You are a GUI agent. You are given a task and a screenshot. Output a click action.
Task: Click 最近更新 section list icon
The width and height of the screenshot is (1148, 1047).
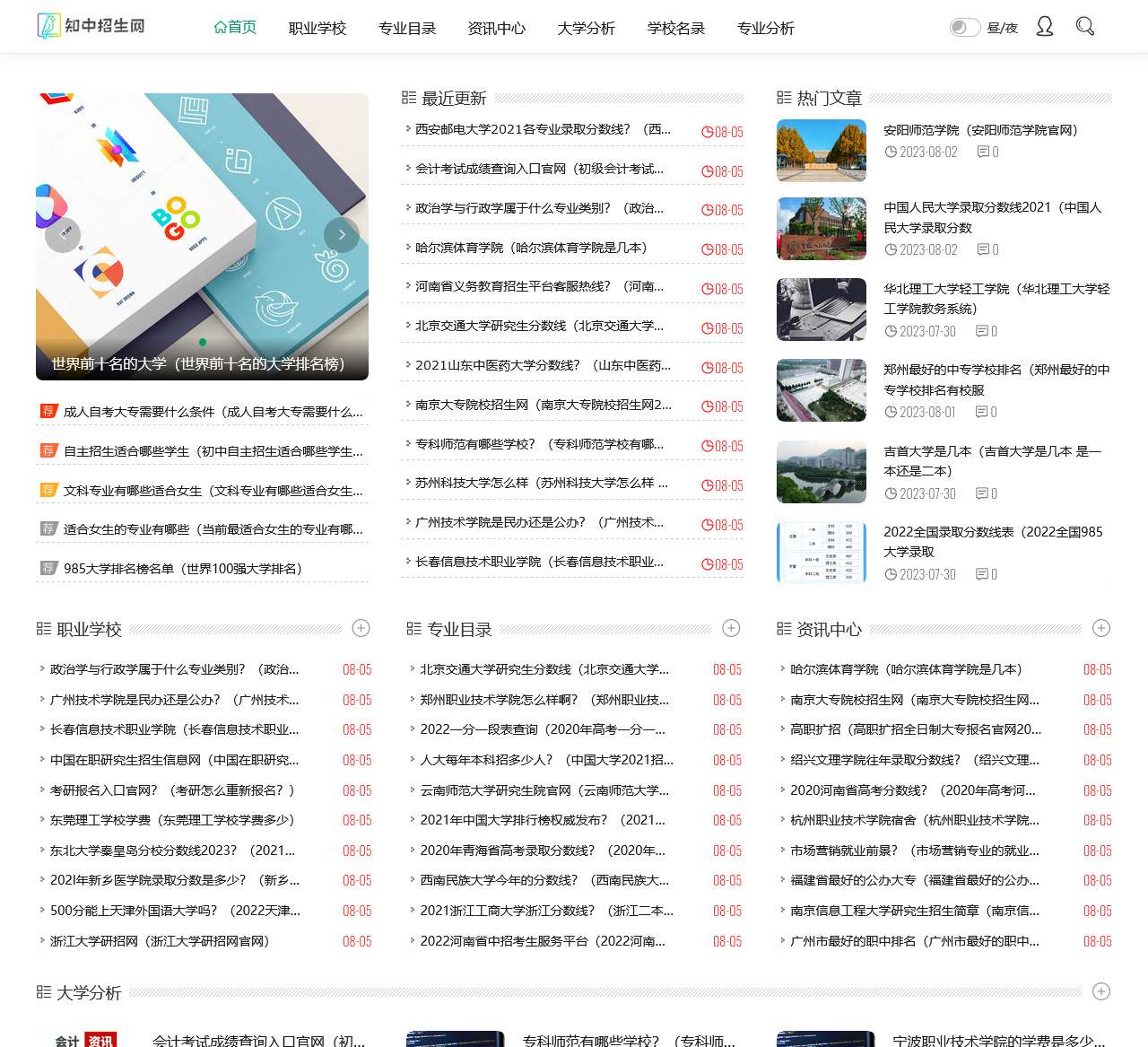(x=409, y=98)
